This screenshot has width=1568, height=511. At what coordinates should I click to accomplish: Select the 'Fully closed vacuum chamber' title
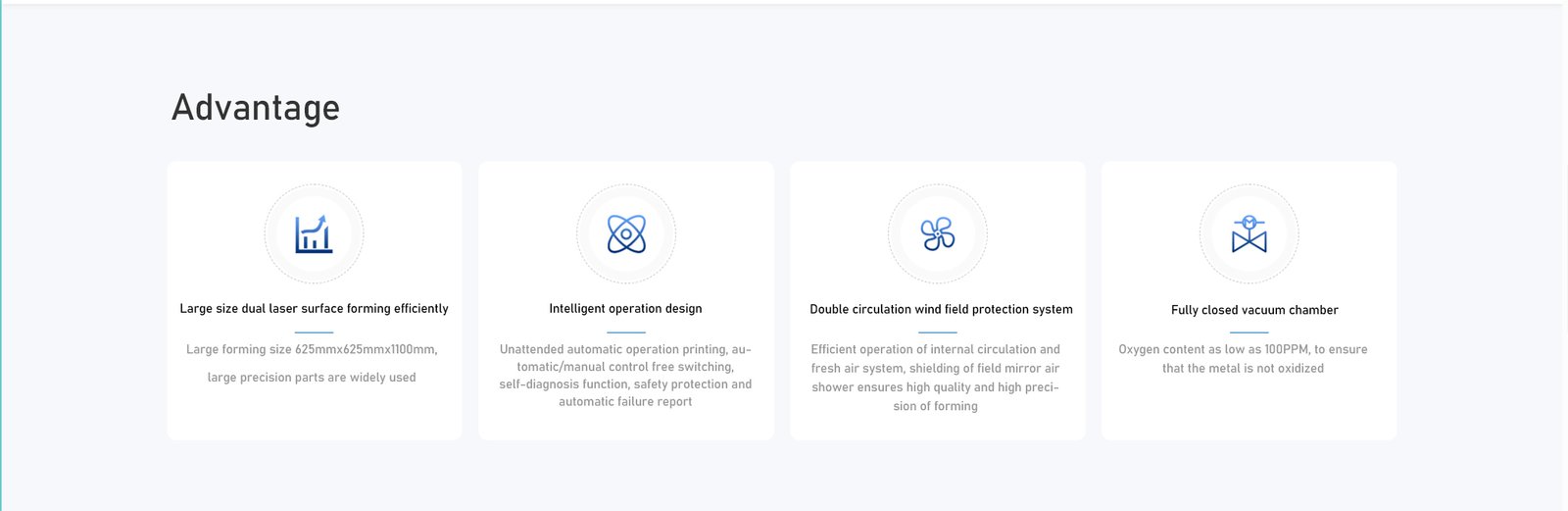[x=1254, y=310]
